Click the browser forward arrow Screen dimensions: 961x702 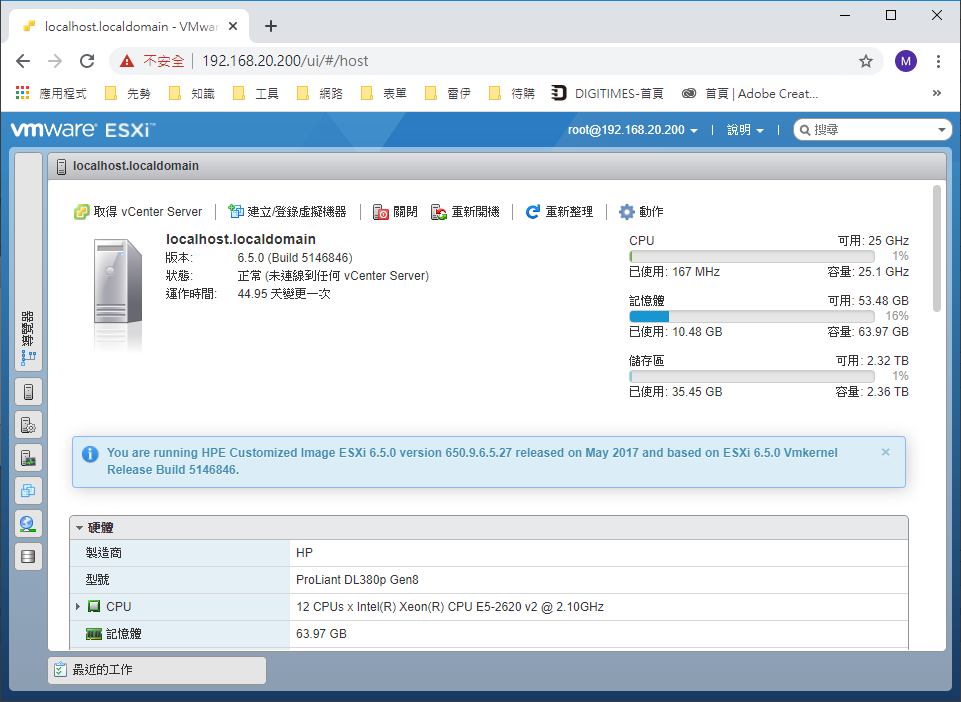pyautogui.click(x=55, y=61)
